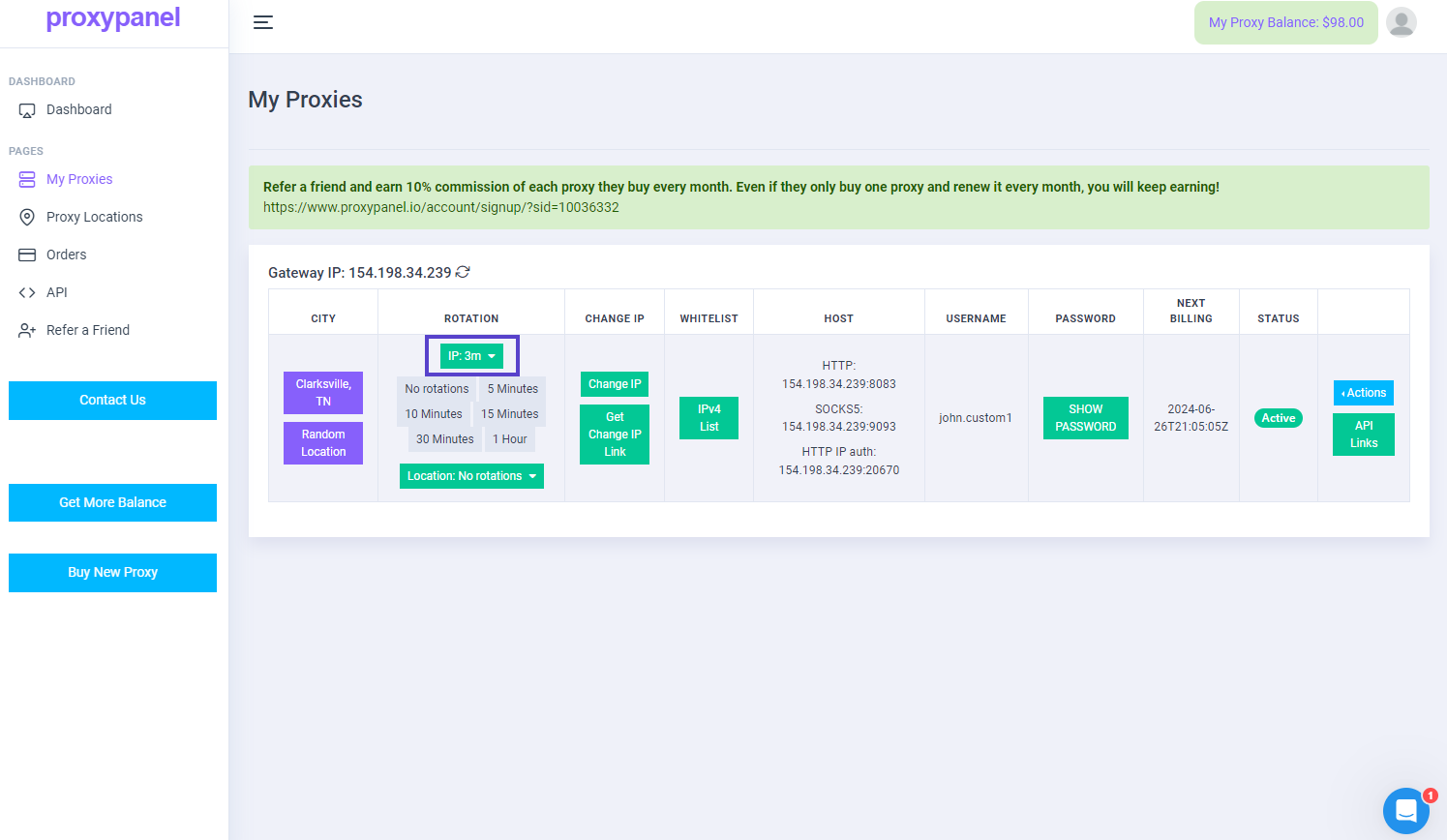Select the 1 Hour rotation interval
The height and width of the screenshot is (840, 1447).
tap(510, 438)
